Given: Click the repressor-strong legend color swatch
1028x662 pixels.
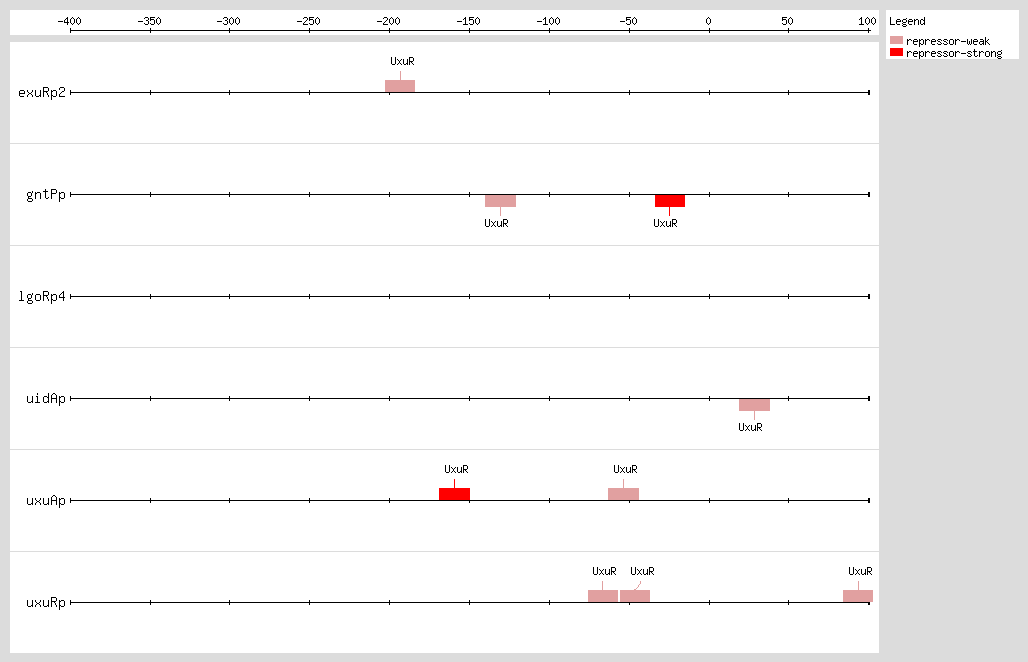Looking at the screenshot, I should point(896,52).
